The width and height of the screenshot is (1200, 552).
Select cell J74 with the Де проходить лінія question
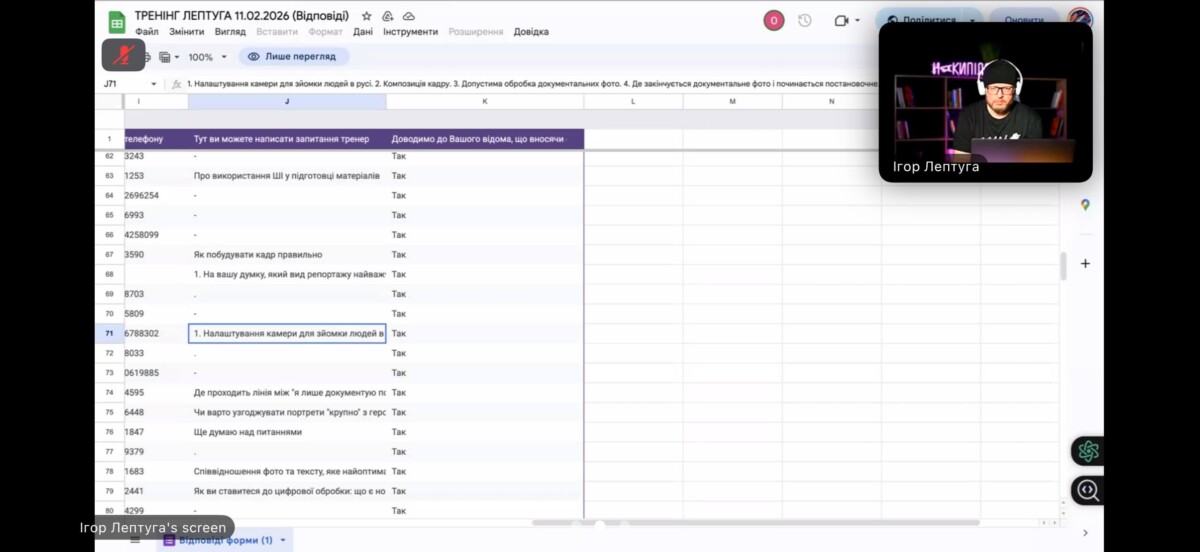point(287,393)
